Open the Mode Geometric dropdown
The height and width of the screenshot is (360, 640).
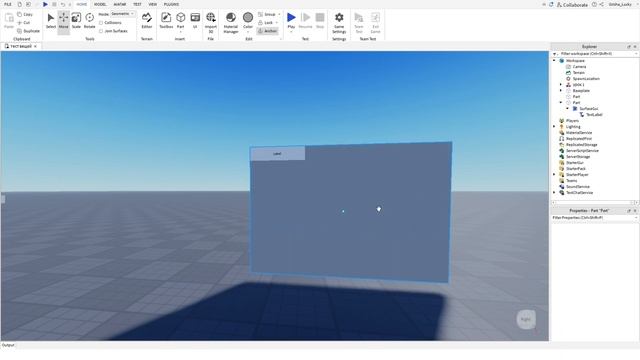[123, 14]
